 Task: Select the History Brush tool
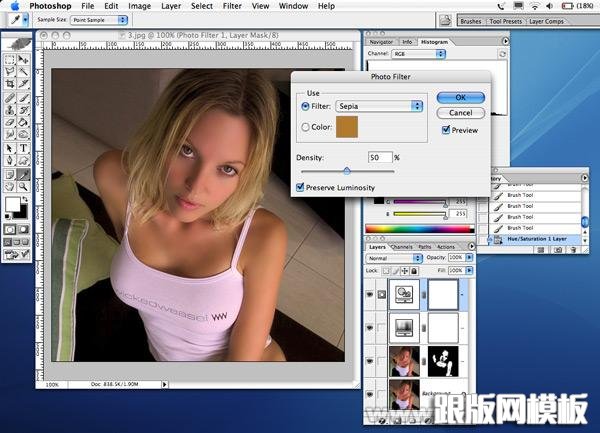23,110
